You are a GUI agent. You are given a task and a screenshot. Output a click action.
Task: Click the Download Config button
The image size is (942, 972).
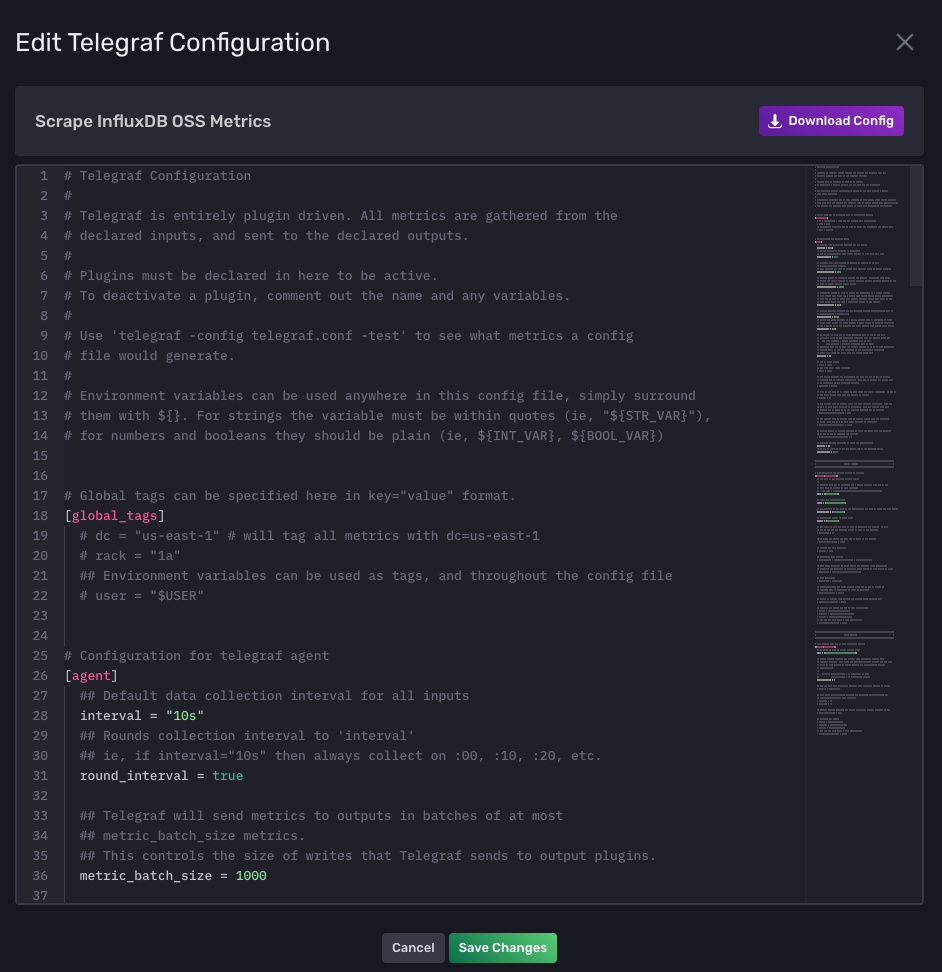(831, 121)
